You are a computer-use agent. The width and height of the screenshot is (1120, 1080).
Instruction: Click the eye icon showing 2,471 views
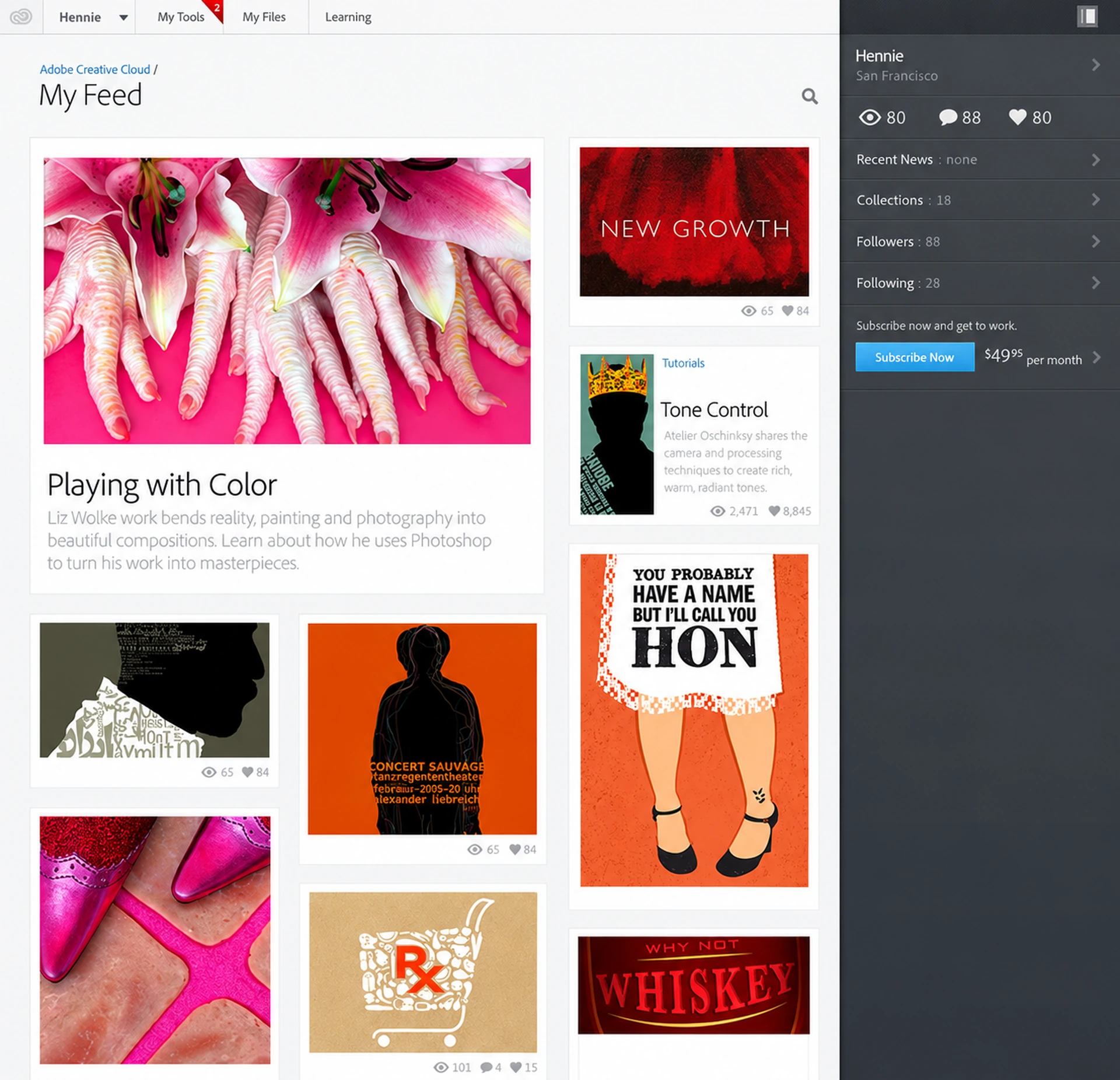[x=717, y=512]
